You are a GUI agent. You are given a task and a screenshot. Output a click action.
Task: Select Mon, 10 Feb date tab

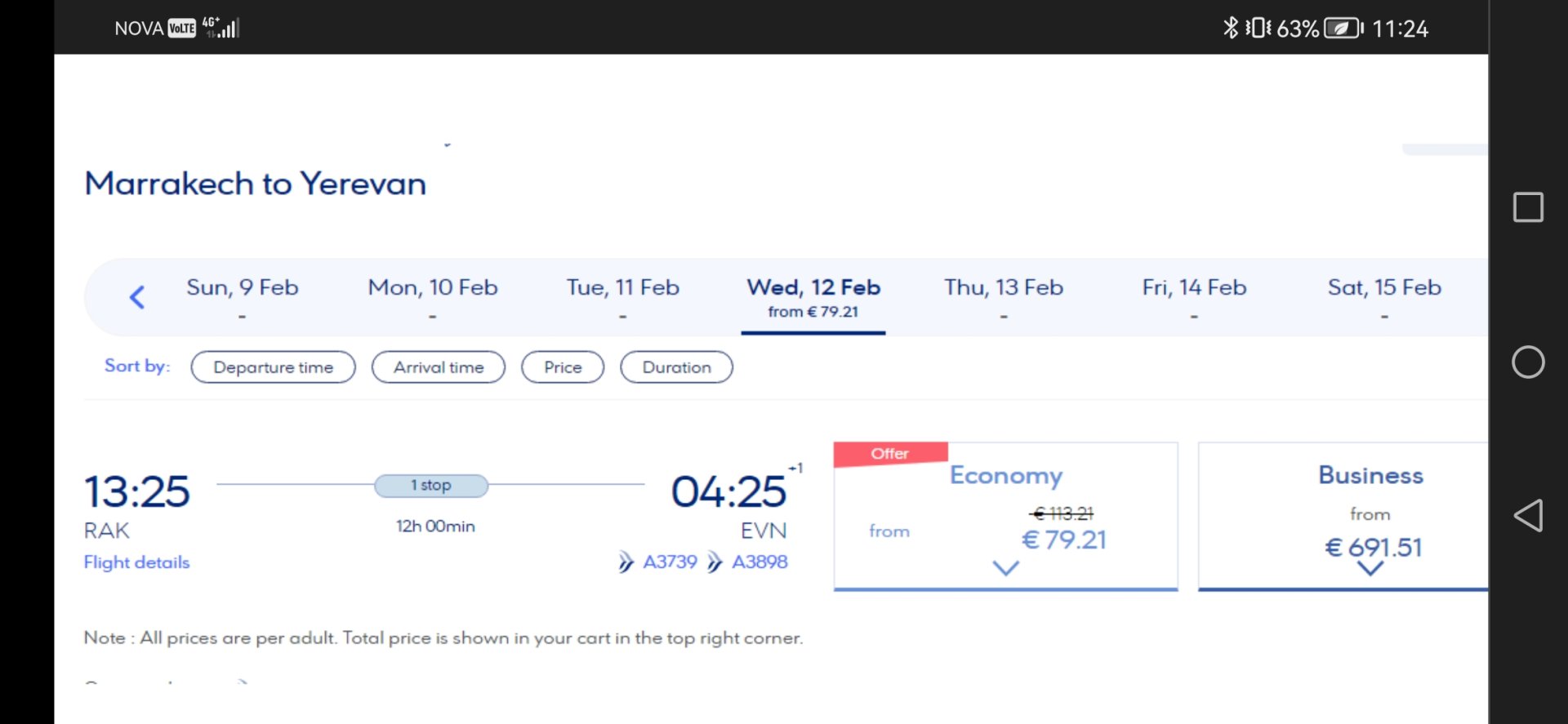pyautogui.click(x=433, y=297)
